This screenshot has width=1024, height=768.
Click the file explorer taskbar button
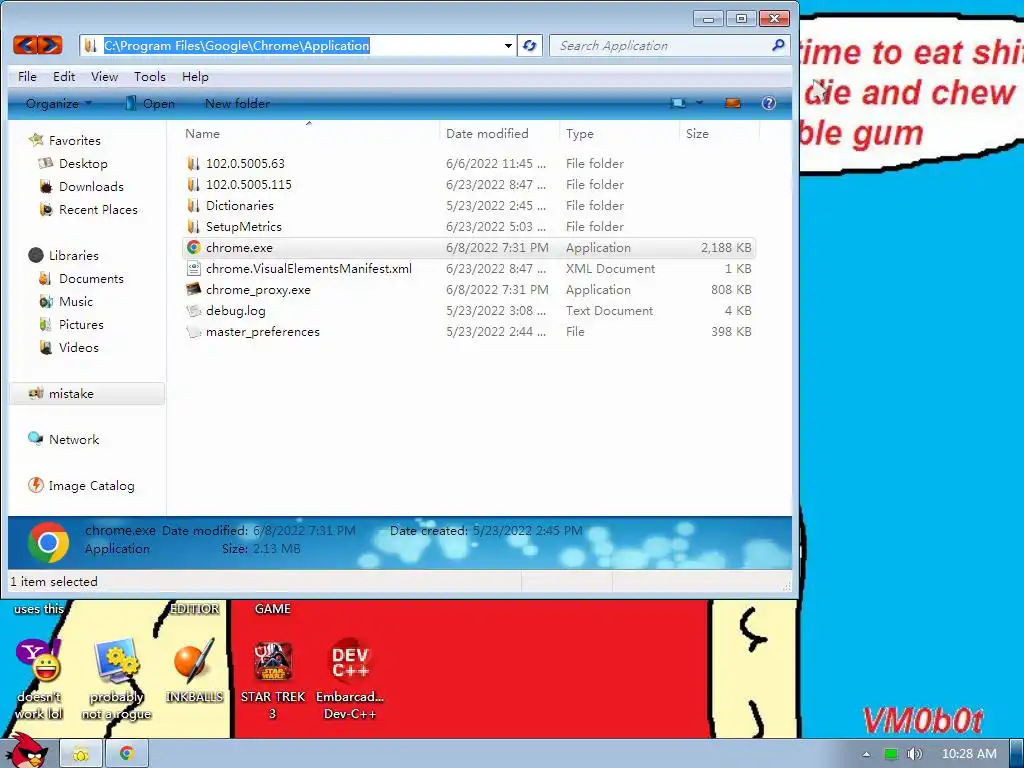point(81,754)
